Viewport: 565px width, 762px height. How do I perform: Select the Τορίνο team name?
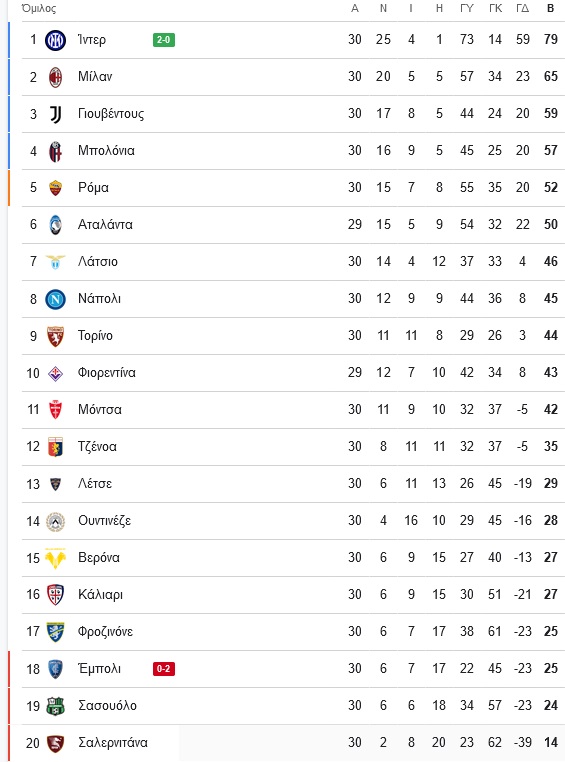[95, 336]
